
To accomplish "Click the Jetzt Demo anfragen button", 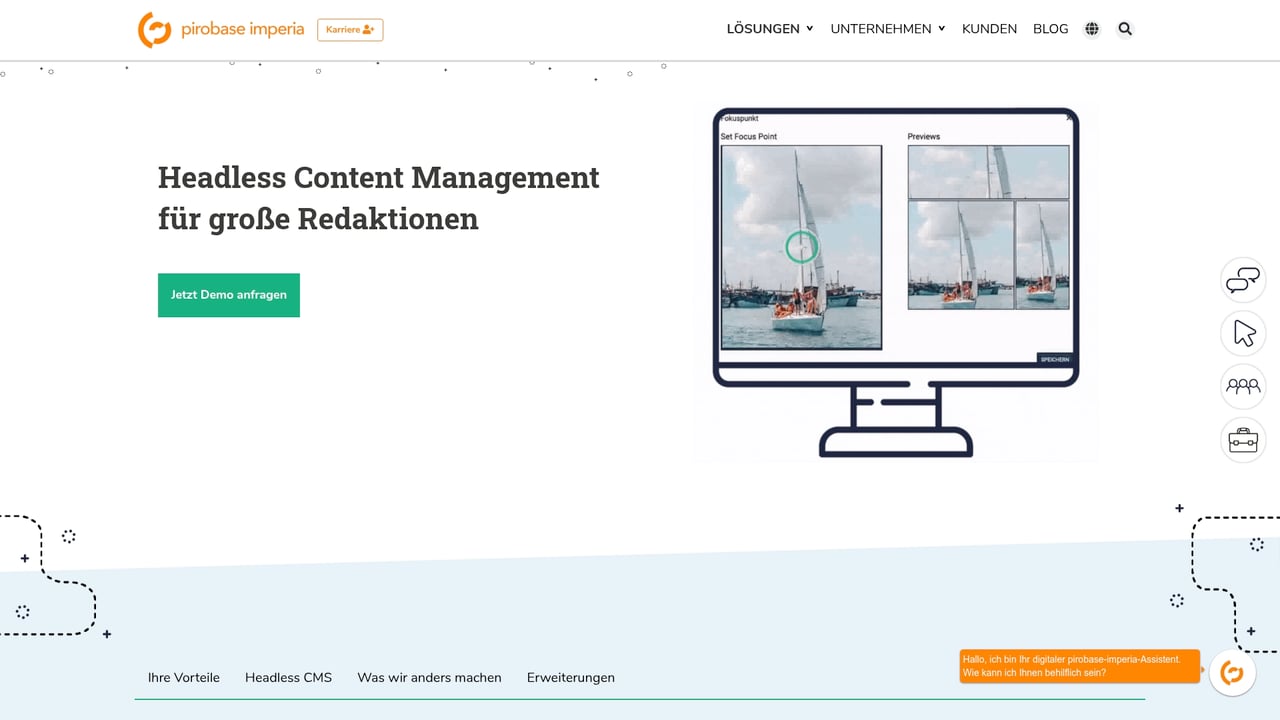I will tap(228, 295).
